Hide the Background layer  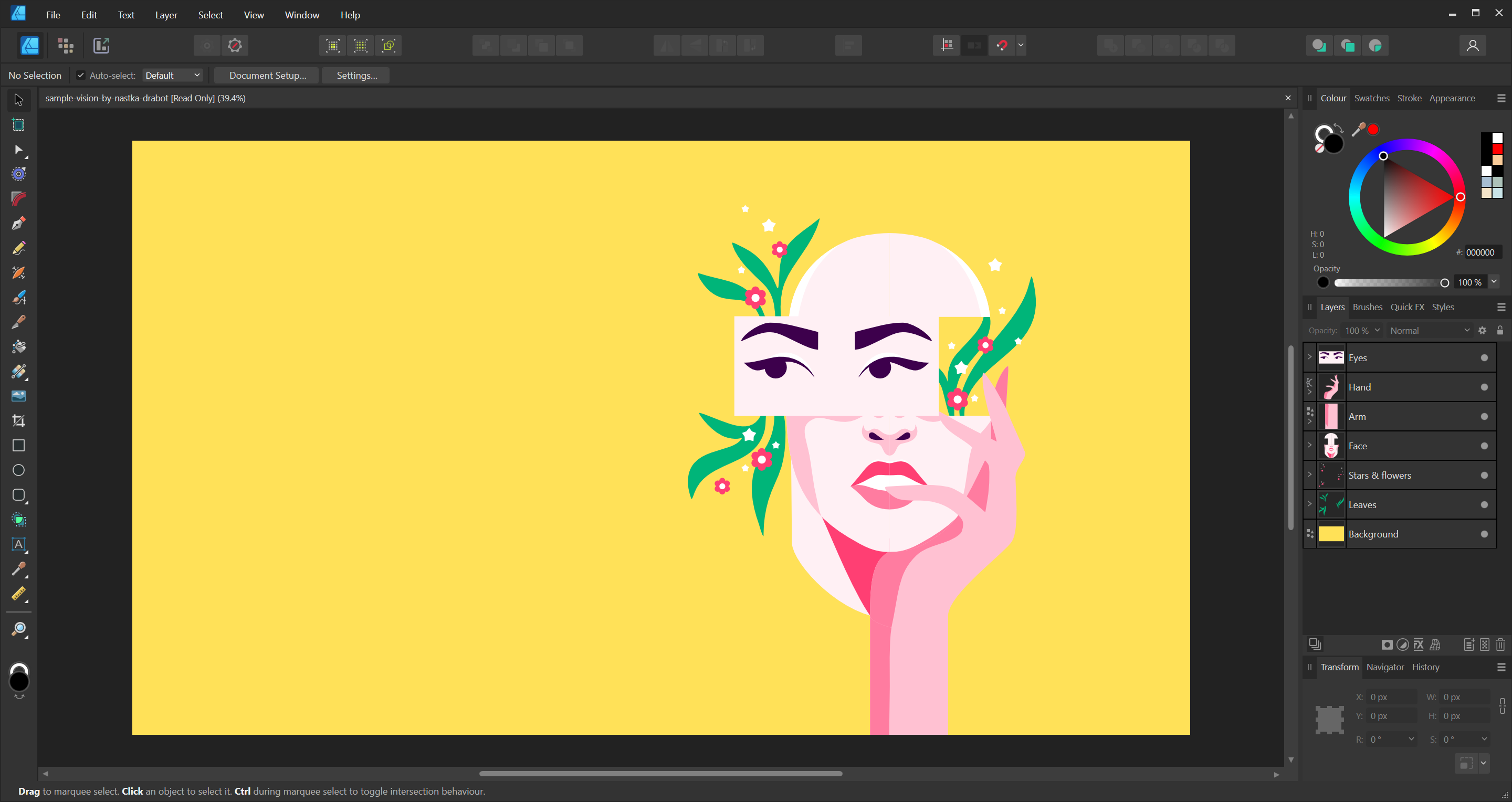point(1484,534)
